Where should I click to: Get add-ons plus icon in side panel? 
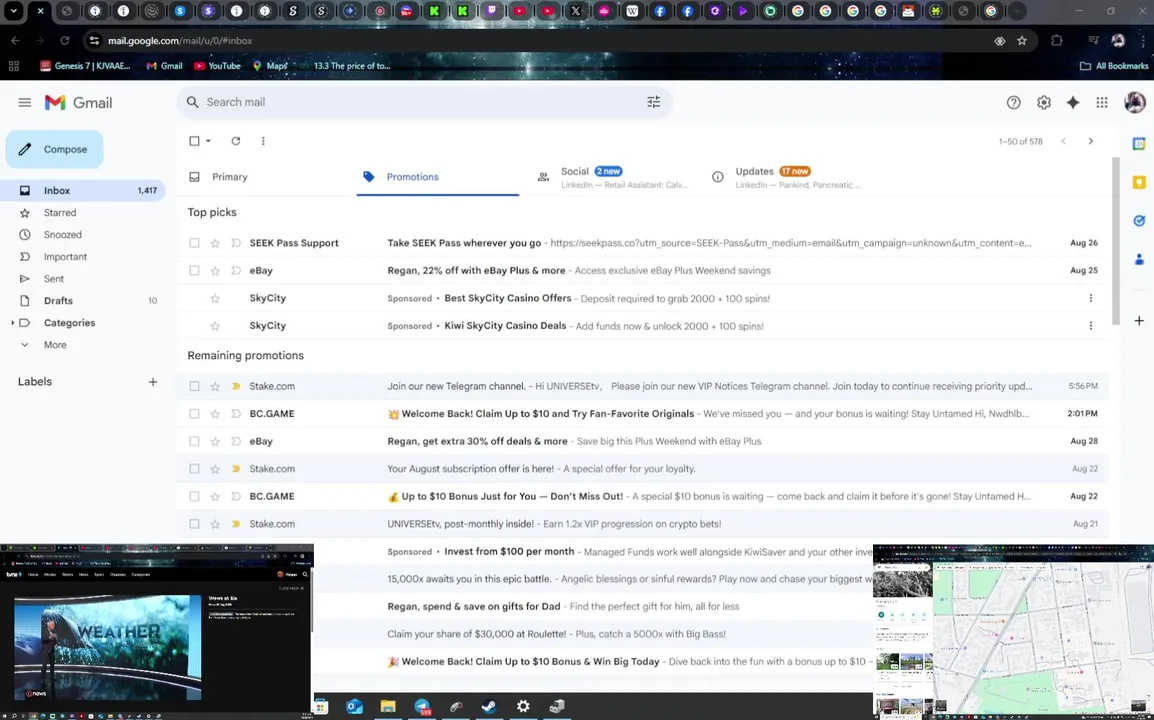(1139, 320)
